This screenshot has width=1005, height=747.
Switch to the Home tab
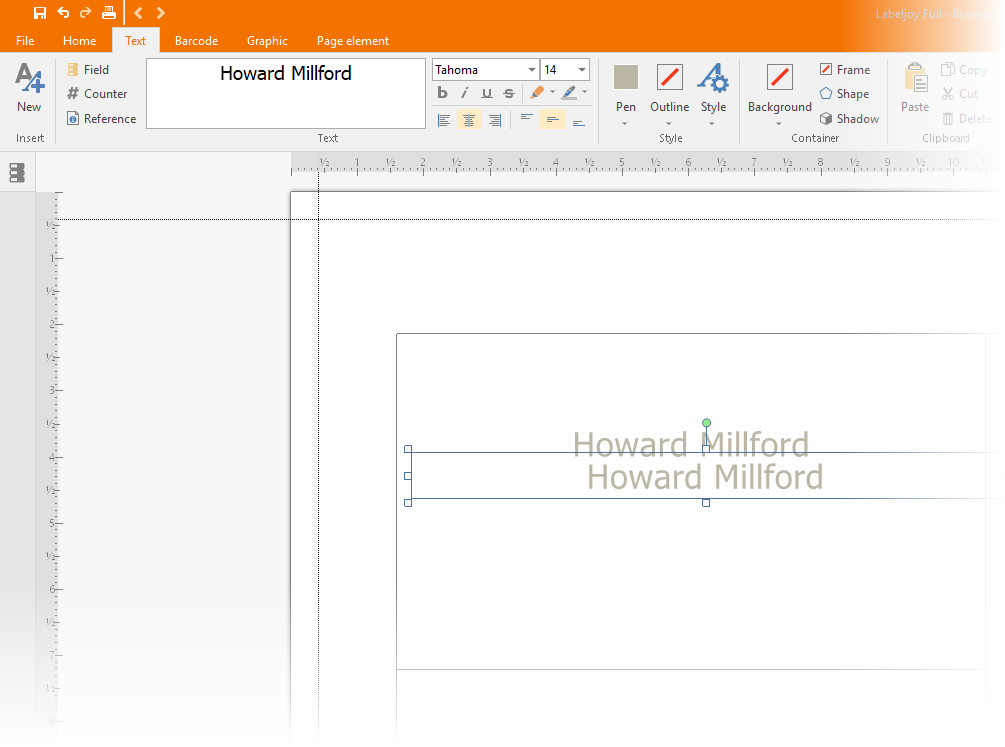79,40
